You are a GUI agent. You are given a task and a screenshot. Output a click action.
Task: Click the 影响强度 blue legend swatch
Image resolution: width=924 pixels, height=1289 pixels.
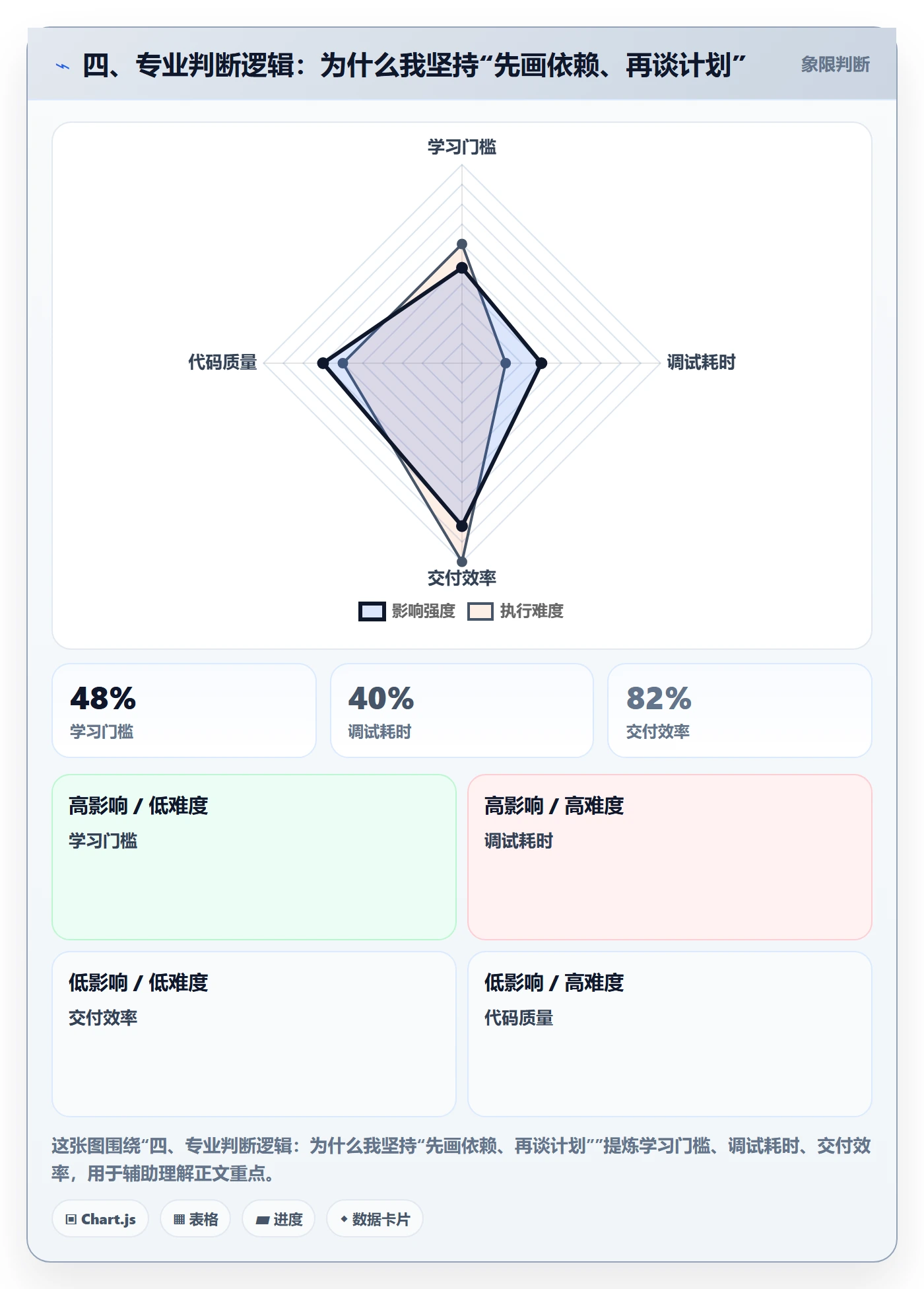372,611
